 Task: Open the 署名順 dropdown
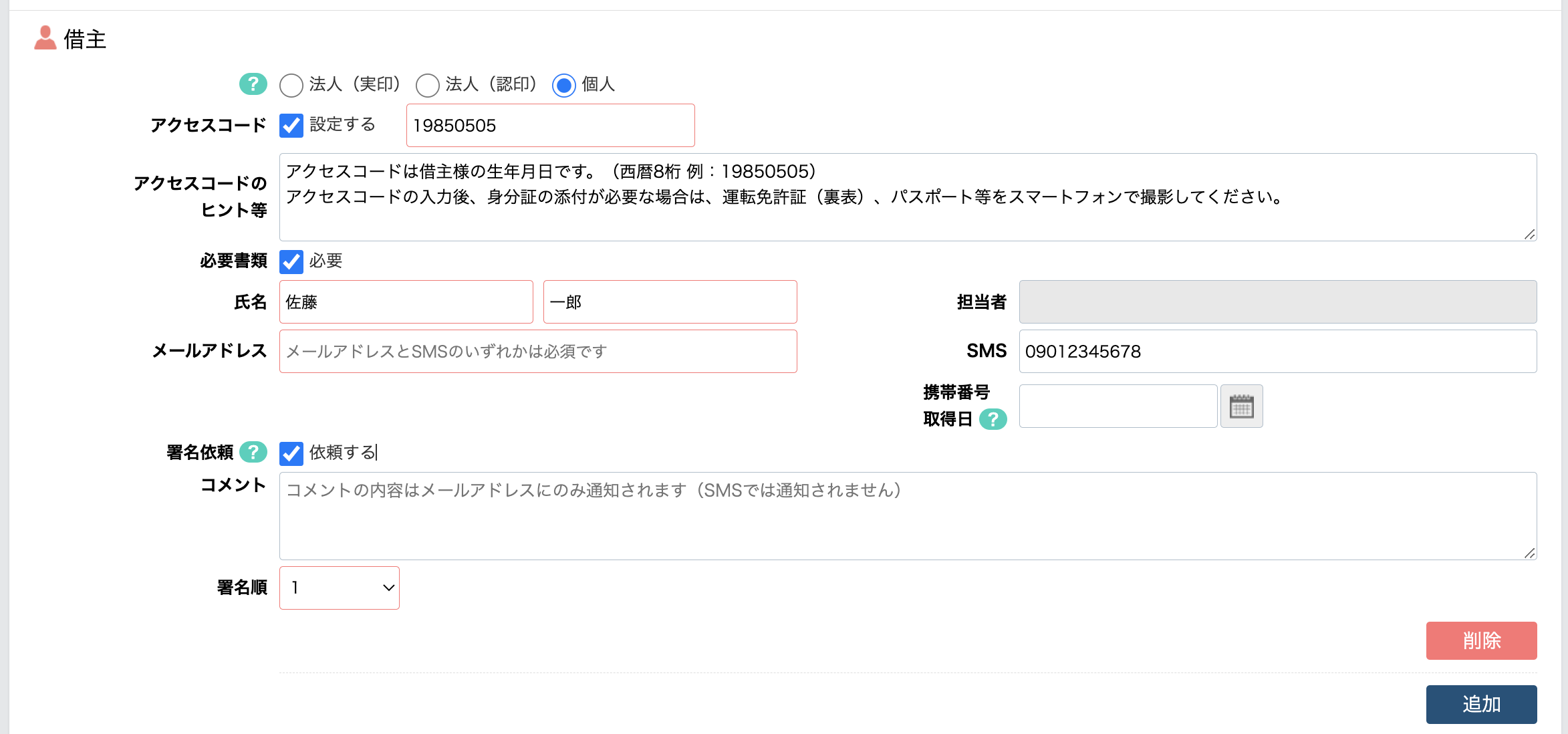[x=339, y=587]
